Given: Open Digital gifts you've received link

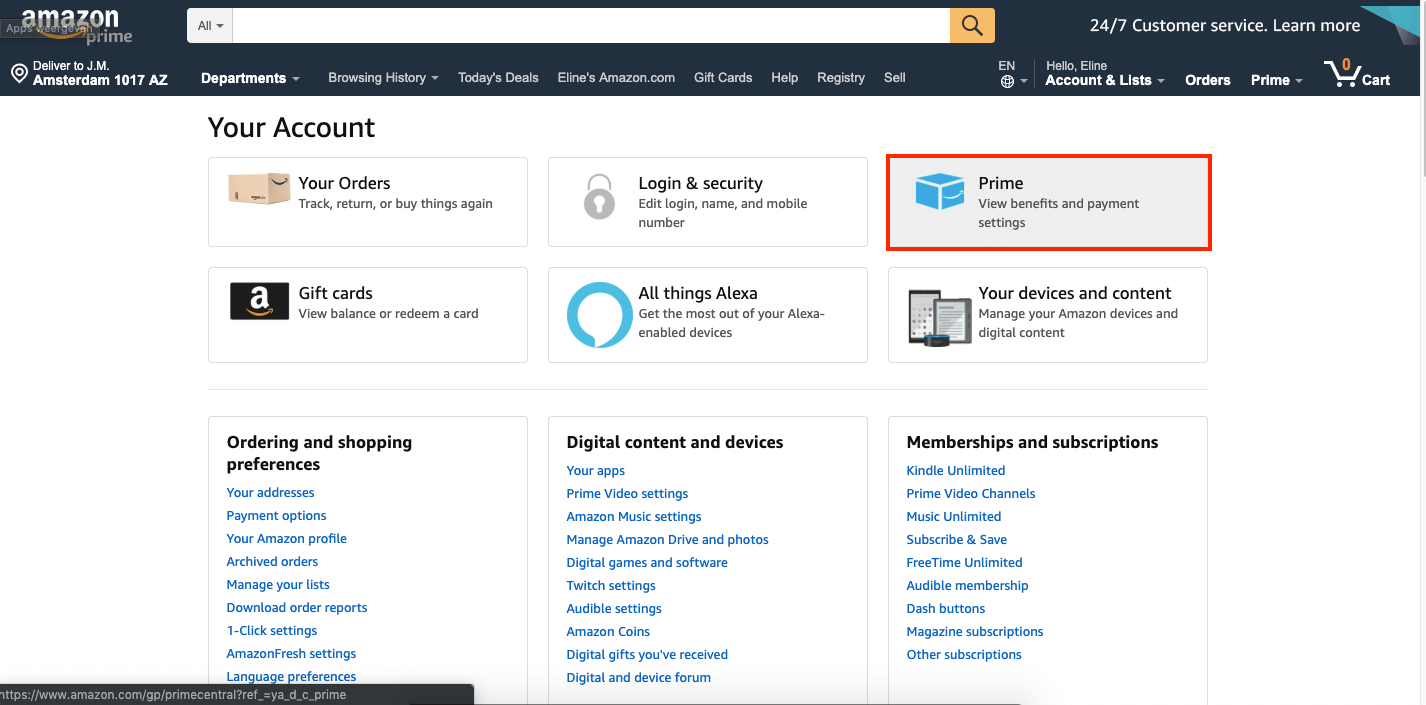Looking at the screenshot, I should [x=647, y=654].
